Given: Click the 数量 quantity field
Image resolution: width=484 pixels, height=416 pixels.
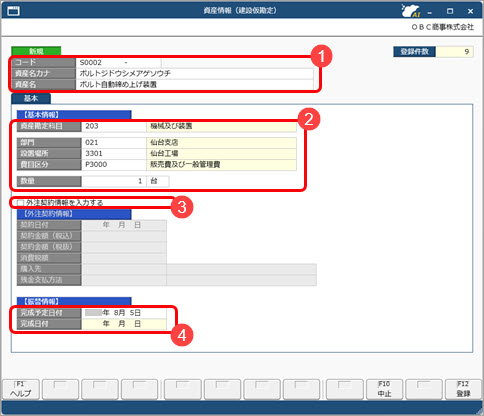Looking at the screenshot, I should pyautogui.click(x=114, y=181).
